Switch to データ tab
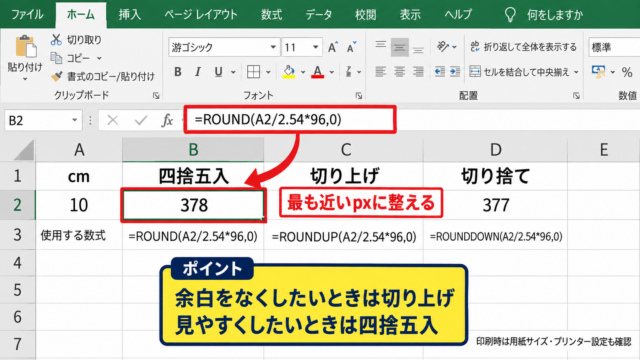 [x=318, y=15]
